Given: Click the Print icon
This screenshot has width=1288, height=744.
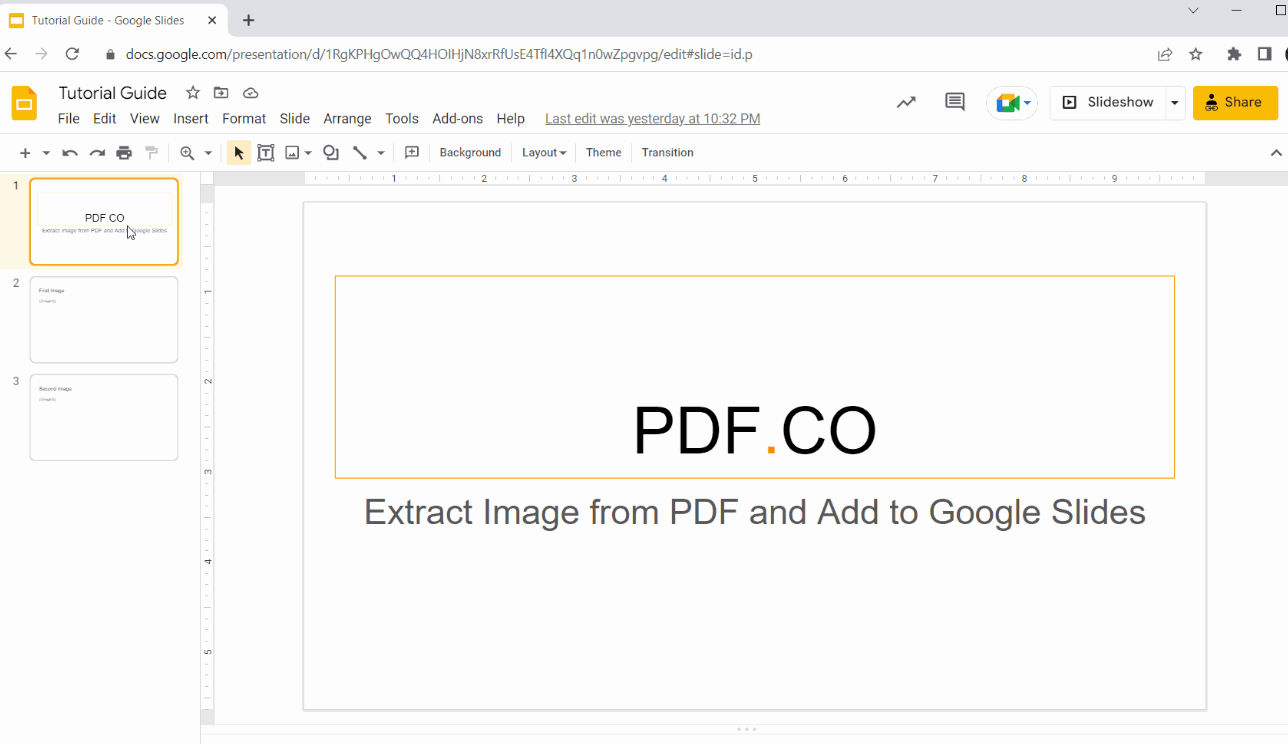Looking at the screenshot, I should (x=123, y=152).
